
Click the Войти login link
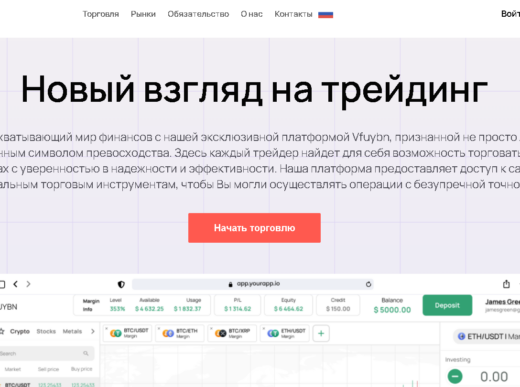coord(510,14)
